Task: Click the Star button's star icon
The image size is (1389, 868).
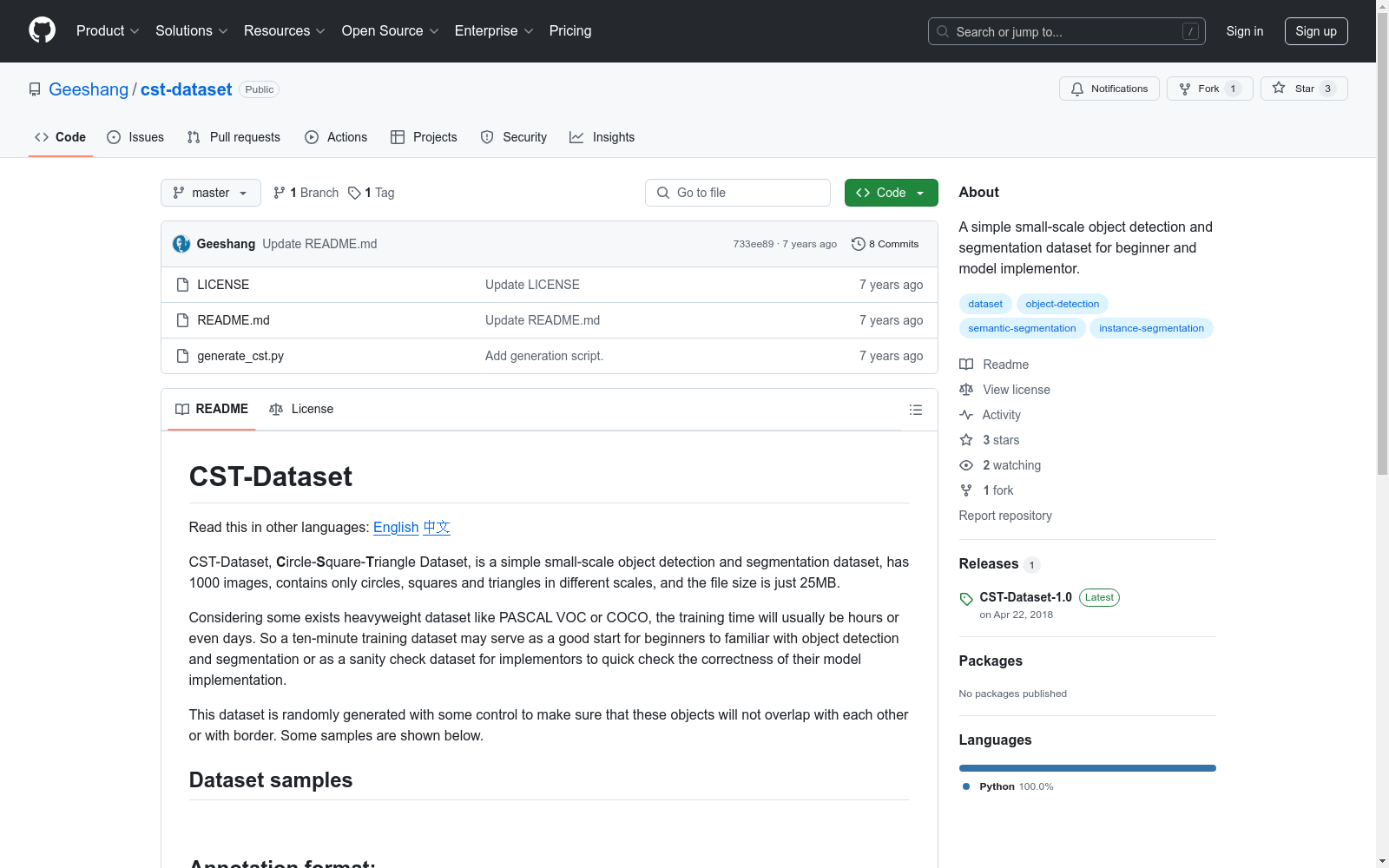Action: 1279,88
